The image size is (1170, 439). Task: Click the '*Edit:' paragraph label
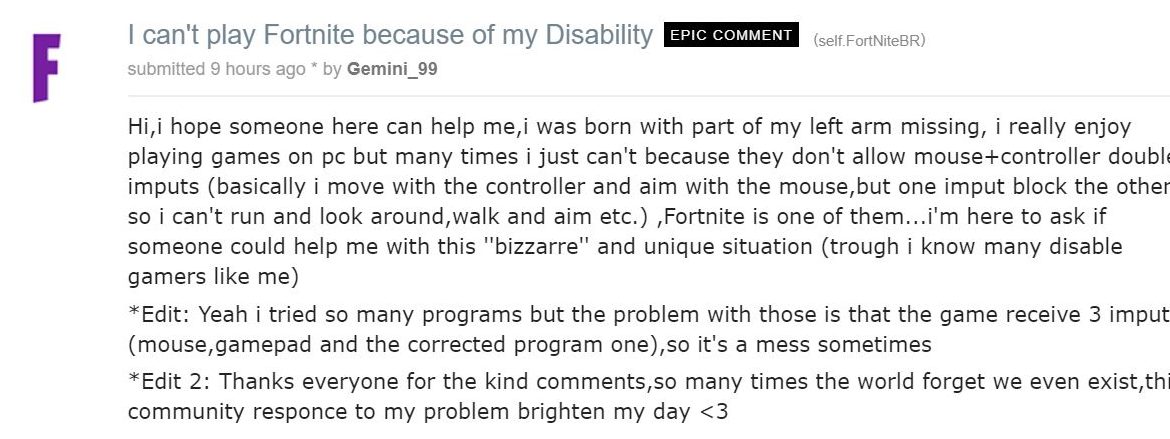coord(160,314)
